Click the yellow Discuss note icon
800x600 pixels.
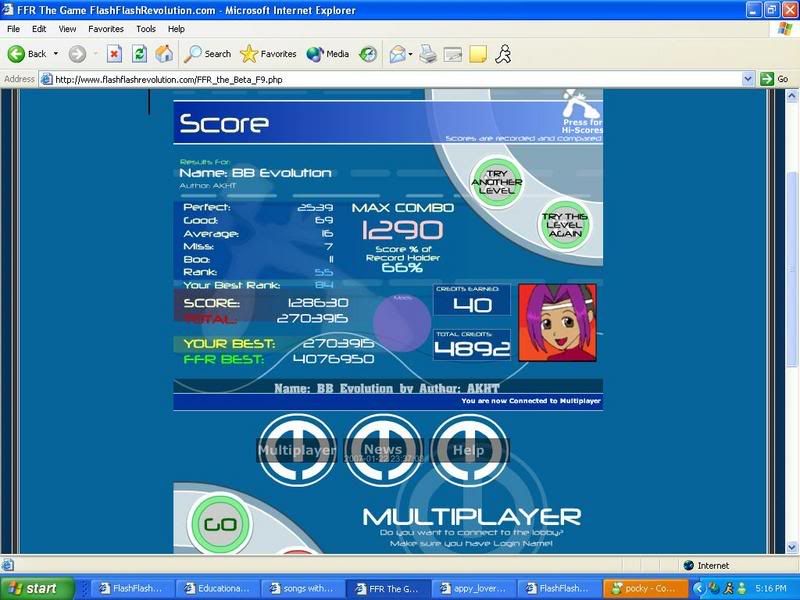coord(478,54)
